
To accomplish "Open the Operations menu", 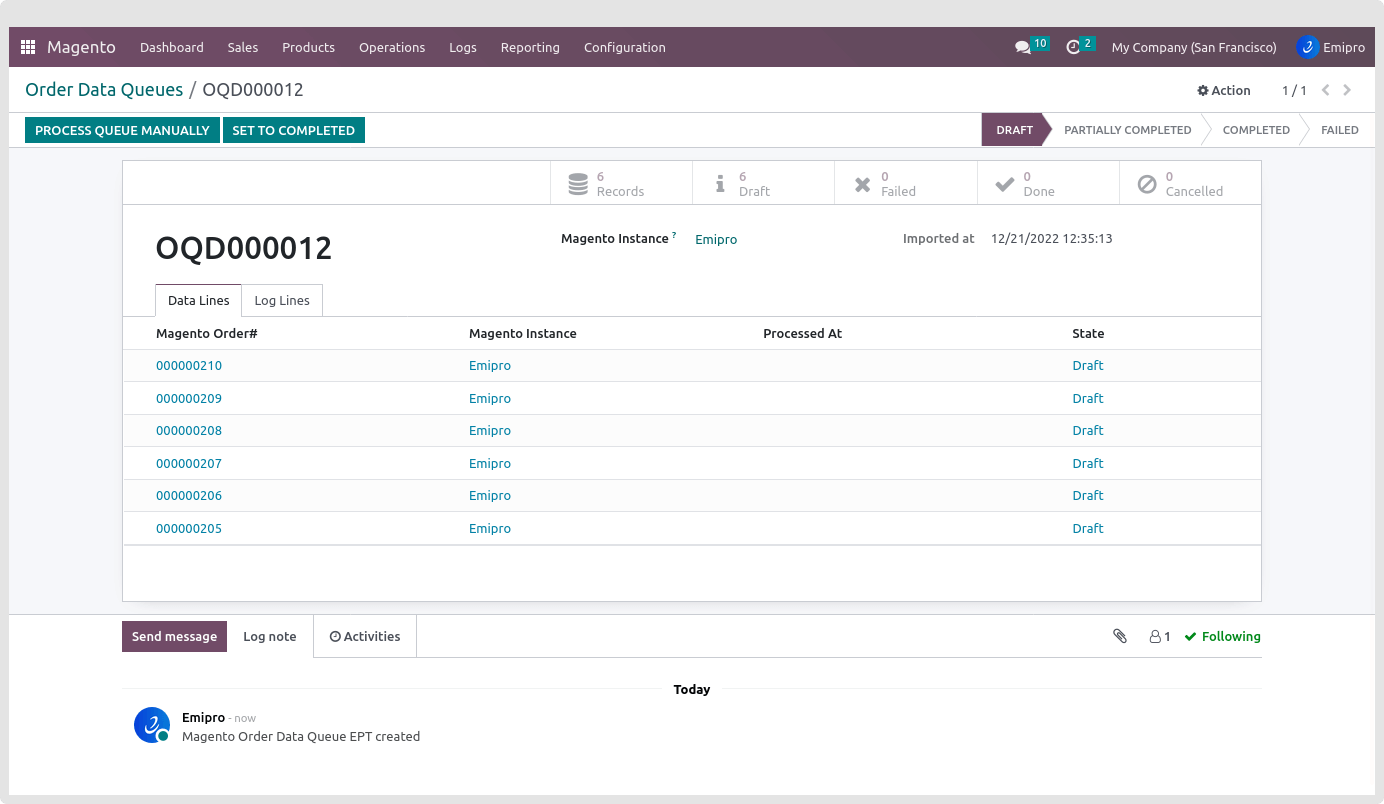I will click(x=392, y=47).
